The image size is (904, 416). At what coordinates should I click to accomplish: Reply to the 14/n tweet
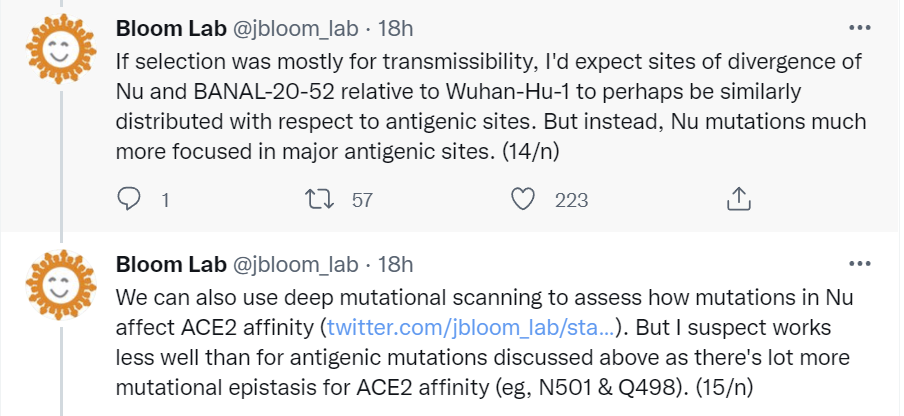coord(129,199)
